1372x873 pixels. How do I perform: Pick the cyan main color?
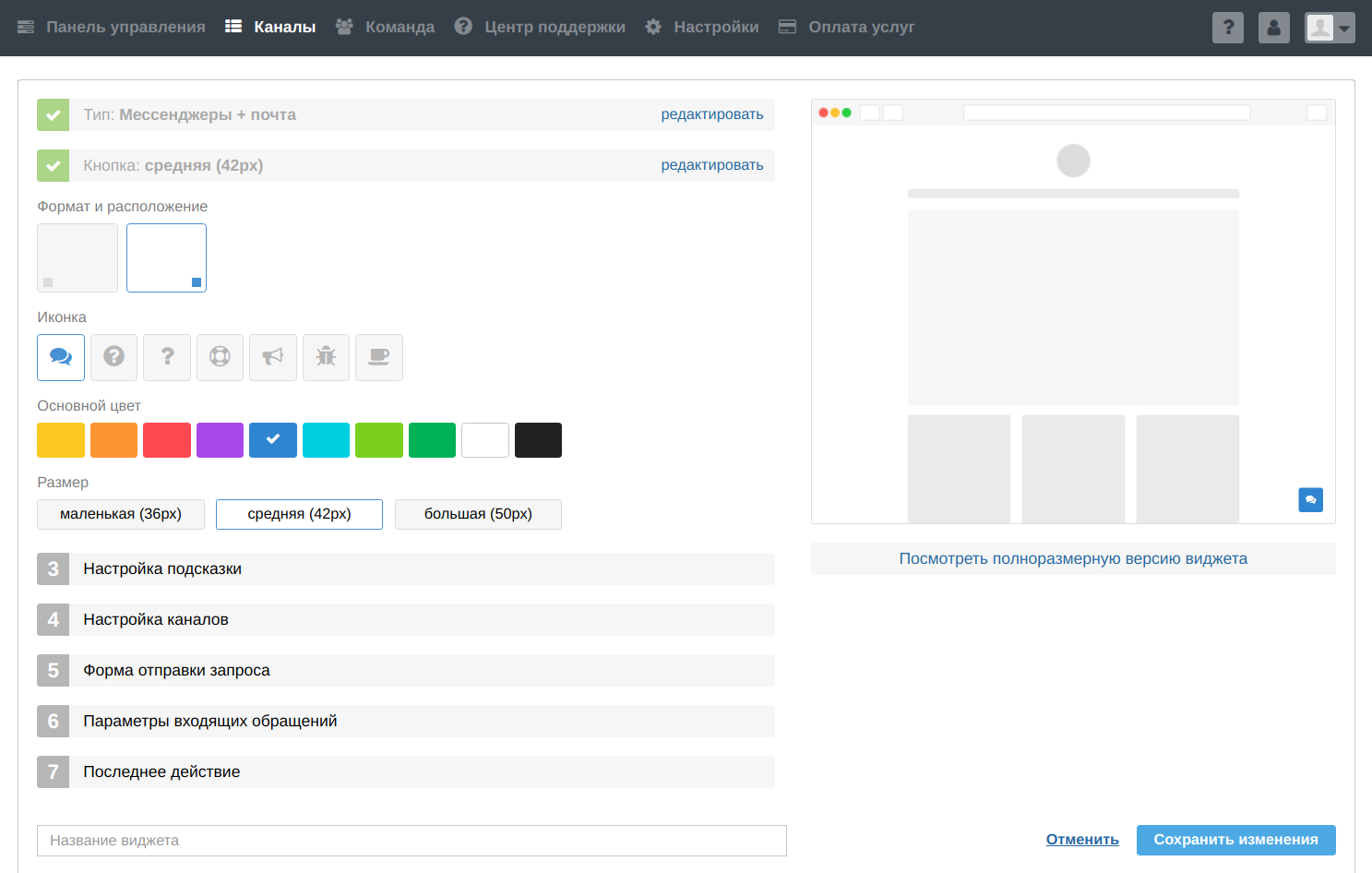tap(326, 440)
